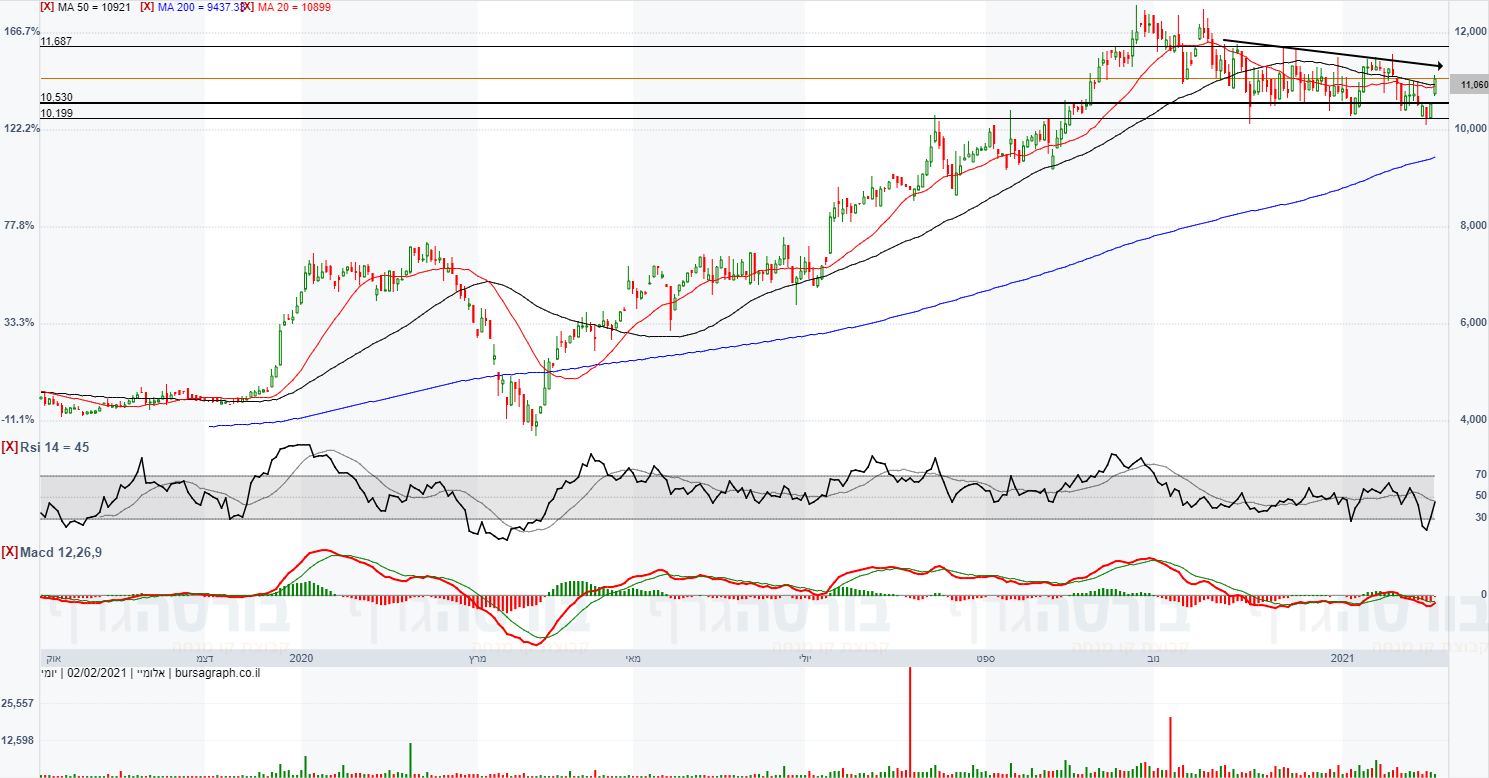Viewport: 1489px width, 778px height.
Task: Click the 'מרץ' month label on time axis
Action: 477,658
